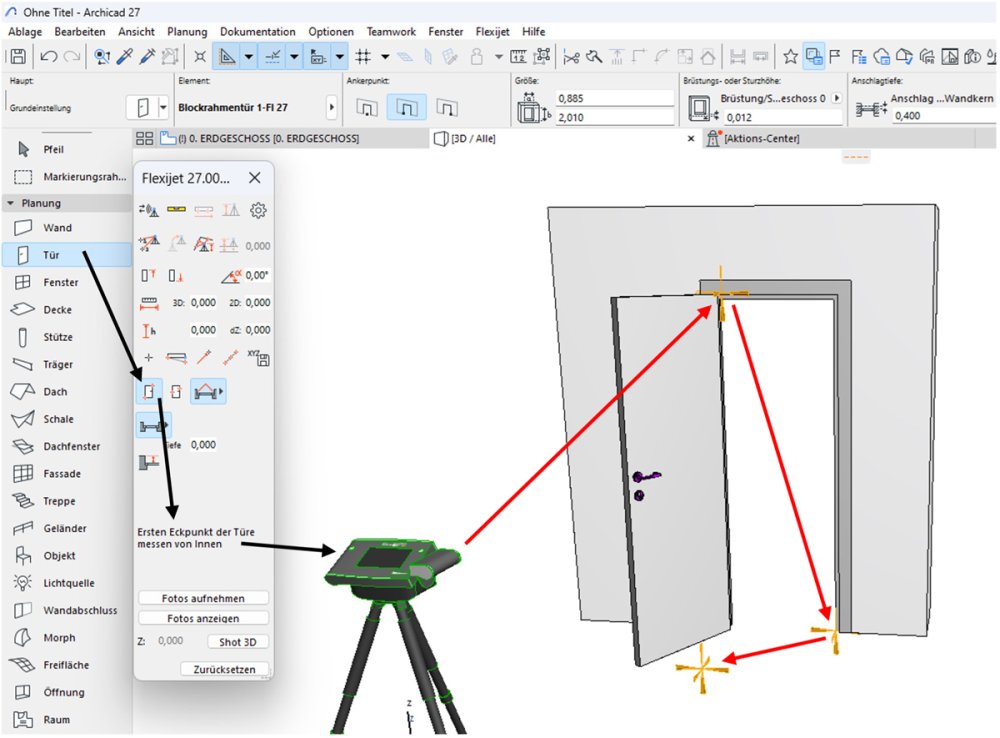Image resolution: width=1000 pixels, height=738 pixels.
Task: Select the Lichtquelle lamp tool
Action: [x=66, y=583]
